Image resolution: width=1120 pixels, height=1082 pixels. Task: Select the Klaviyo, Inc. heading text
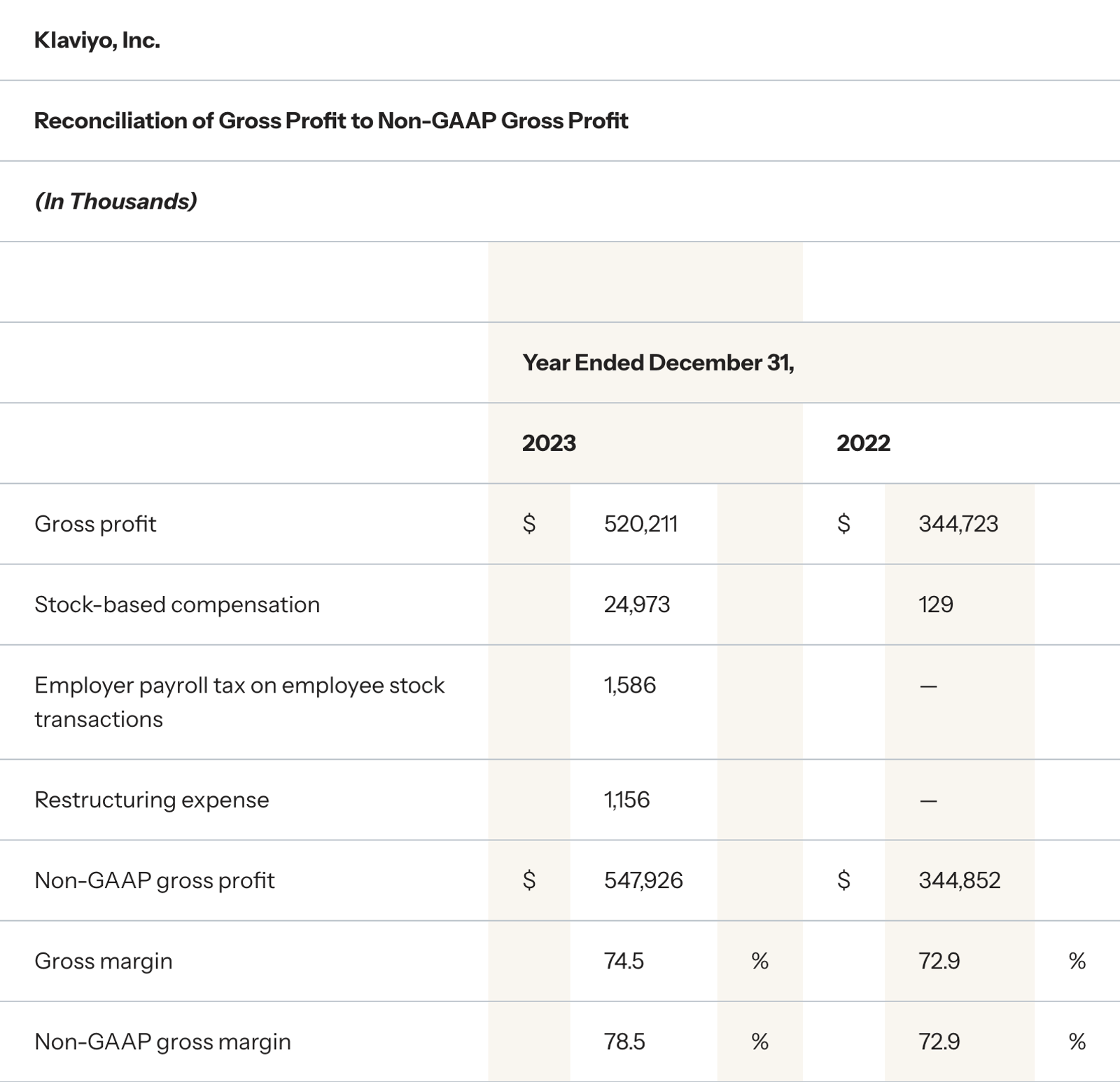pos(97,41)
